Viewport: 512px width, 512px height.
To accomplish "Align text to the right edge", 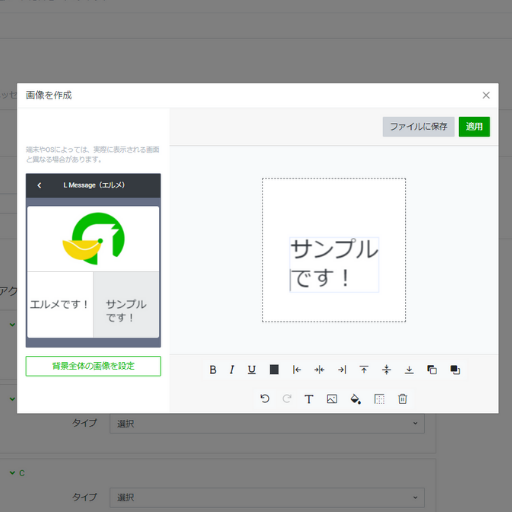I will click(x=342, y=370).
